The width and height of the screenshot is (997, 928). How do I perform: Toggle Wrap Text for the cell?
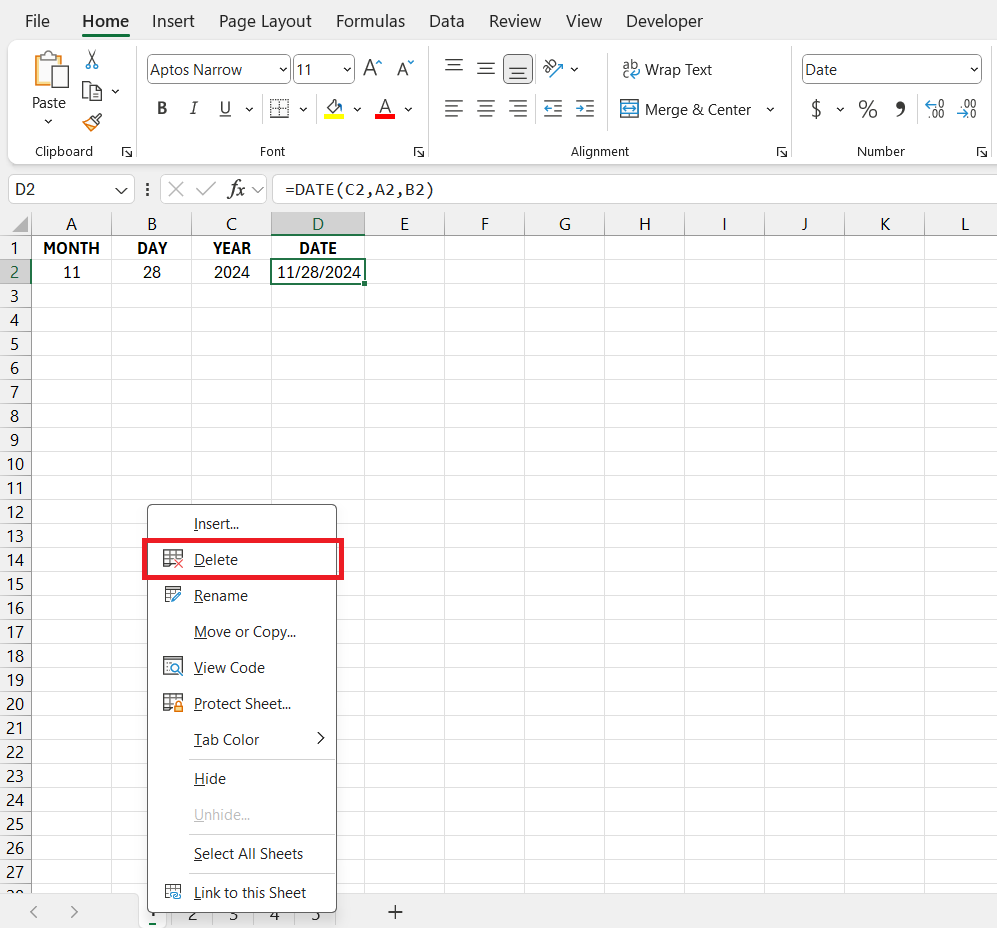point(666,69)
